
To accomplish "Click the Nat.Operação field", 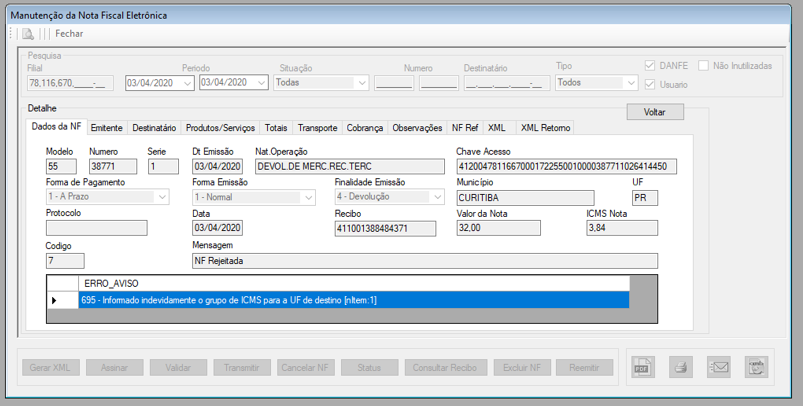I will [350, 166].
